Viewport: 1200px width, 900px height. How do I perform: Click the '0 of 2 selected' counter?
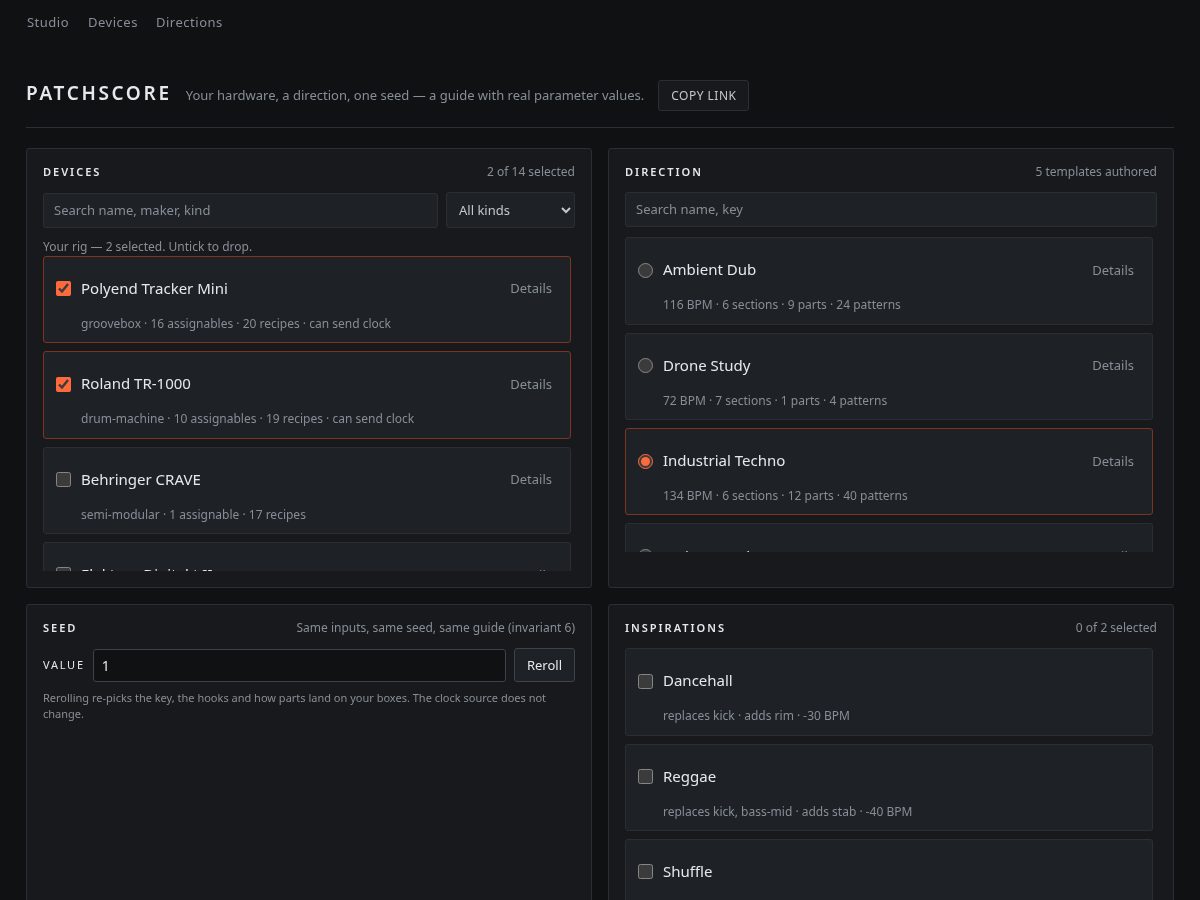[1116, 628]
